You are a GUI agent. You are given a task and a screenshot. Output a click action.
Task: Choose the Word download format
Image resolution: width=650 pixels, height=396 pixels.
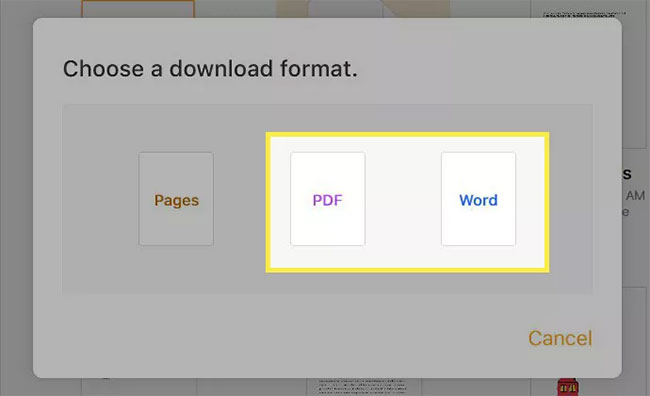[x=478, y=199]
